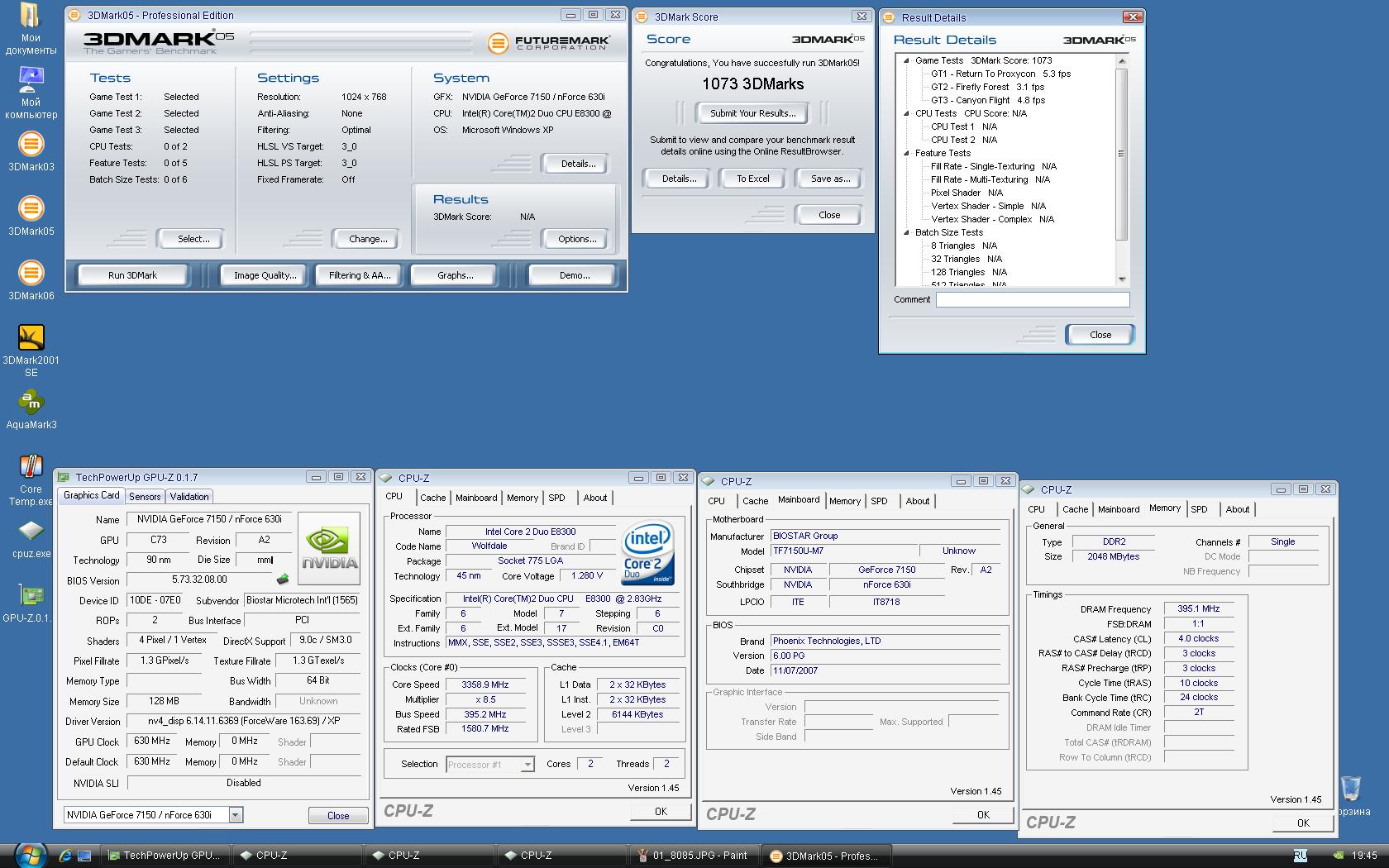Click the NVIDIA icon in system tray
The width and height of the screenshot is (1389, 868).
pos(1339,856)
